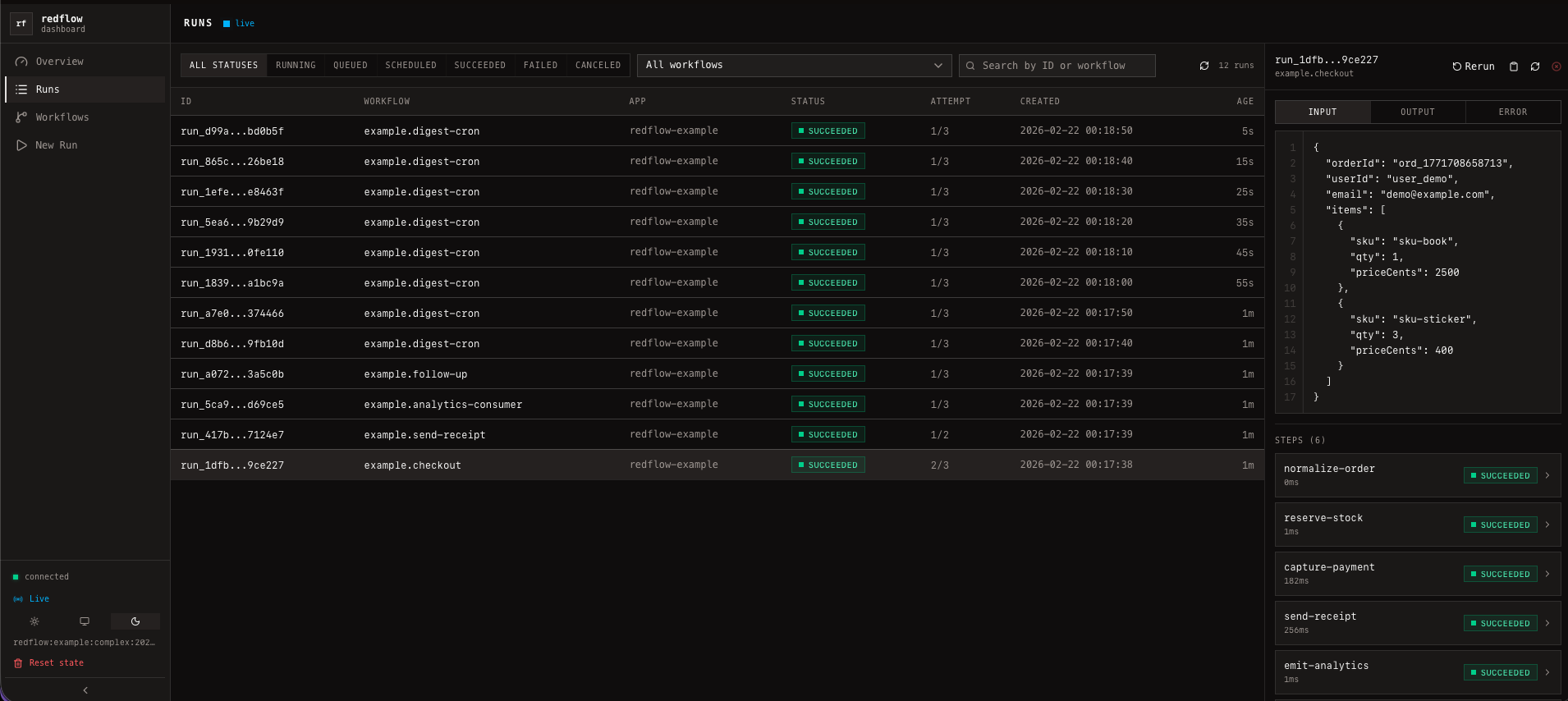Collapse the sidebar with the left chevron
Screen dimensions: 1568x701
(85, 690)
